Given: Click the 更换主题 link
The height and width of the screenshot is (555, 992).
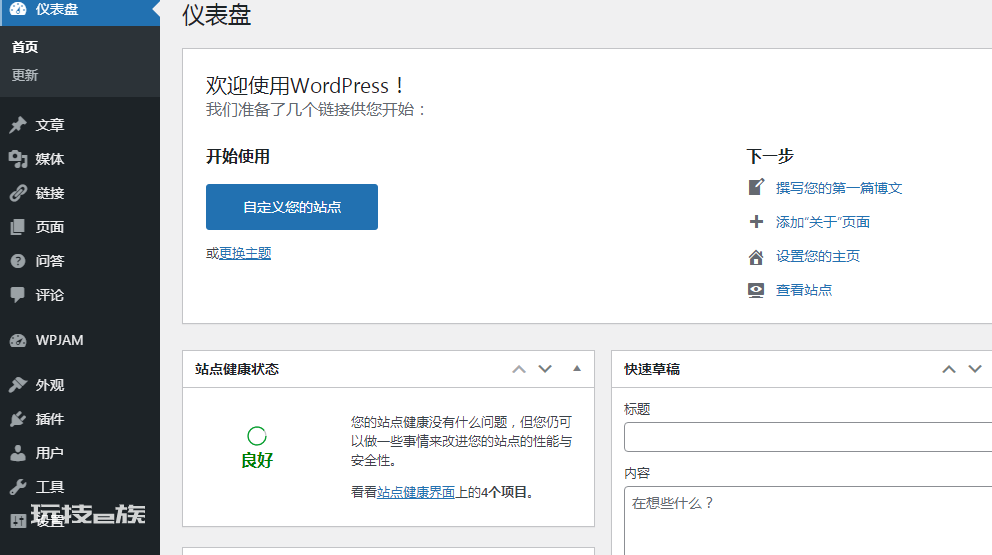Looking at the screenshot, I should coord(245,253).
